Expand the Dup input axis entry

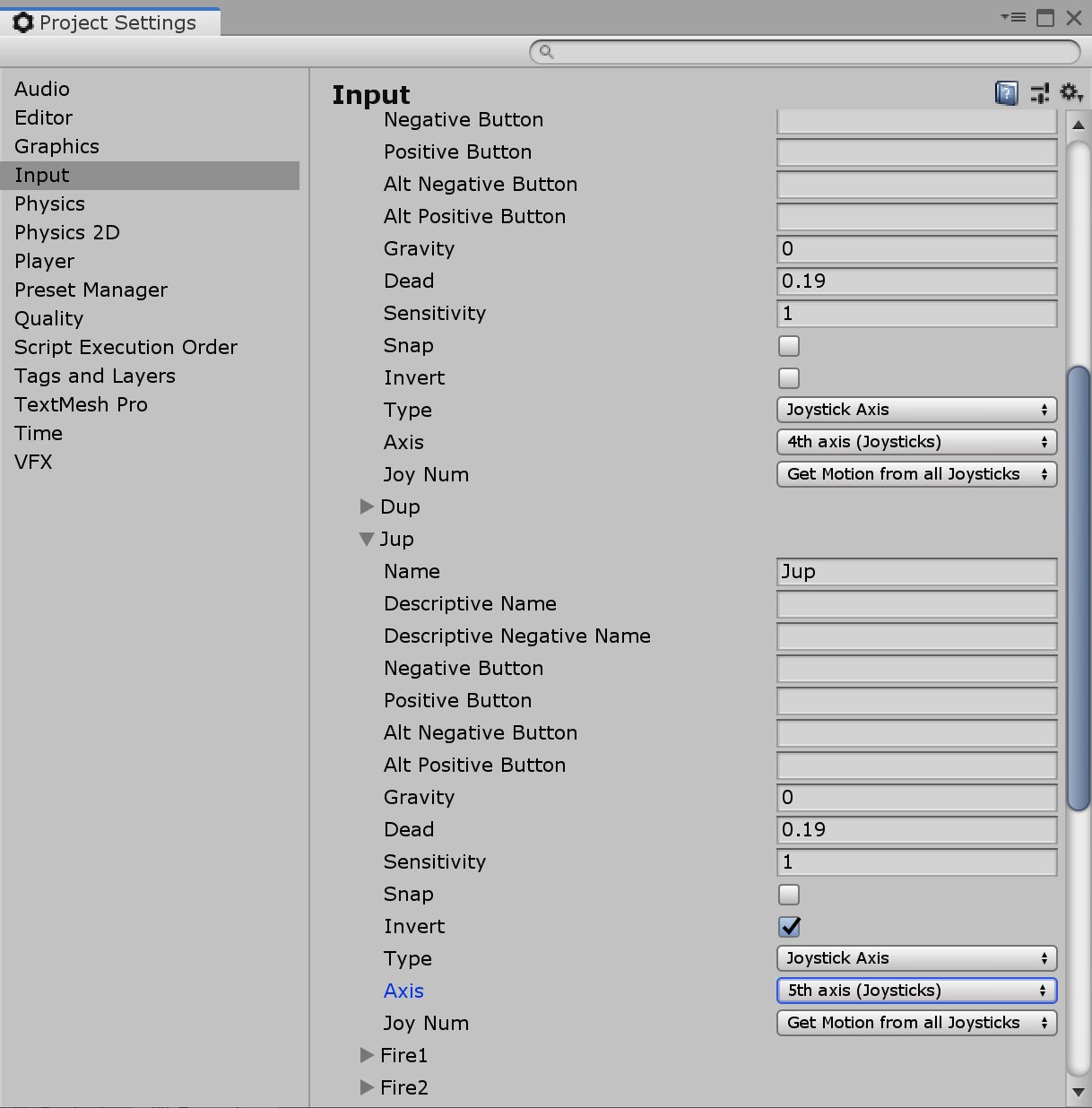click(368, 506)
